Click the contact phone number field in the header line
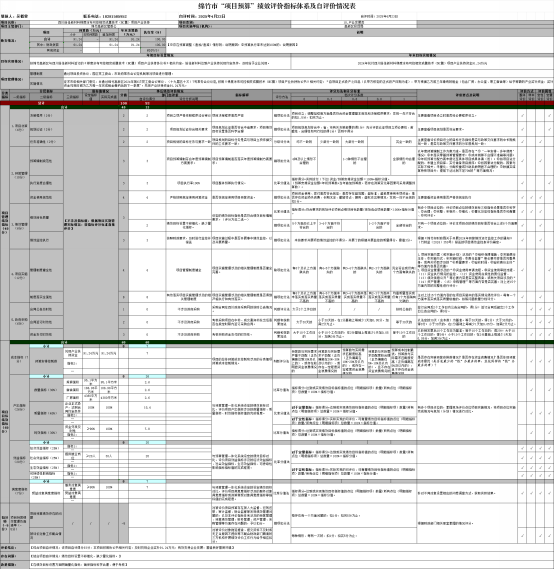The width and height of the screenshot is (554, 569). click(105, 16)
